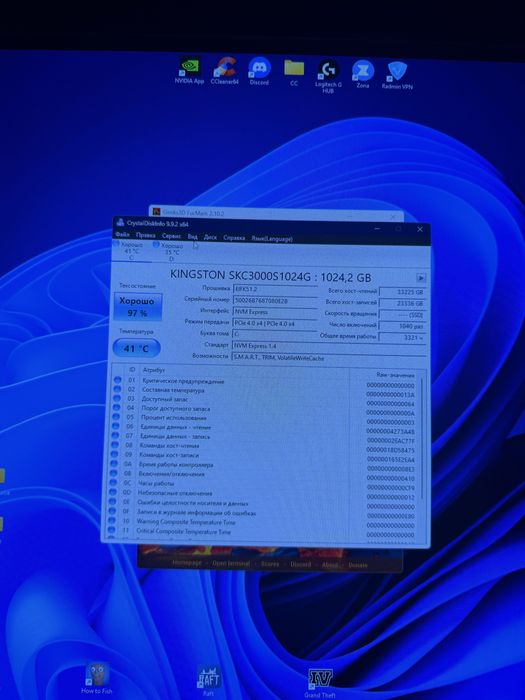
Task: Select the status icon of attribute 01
Action: click(x=117, y=380)
